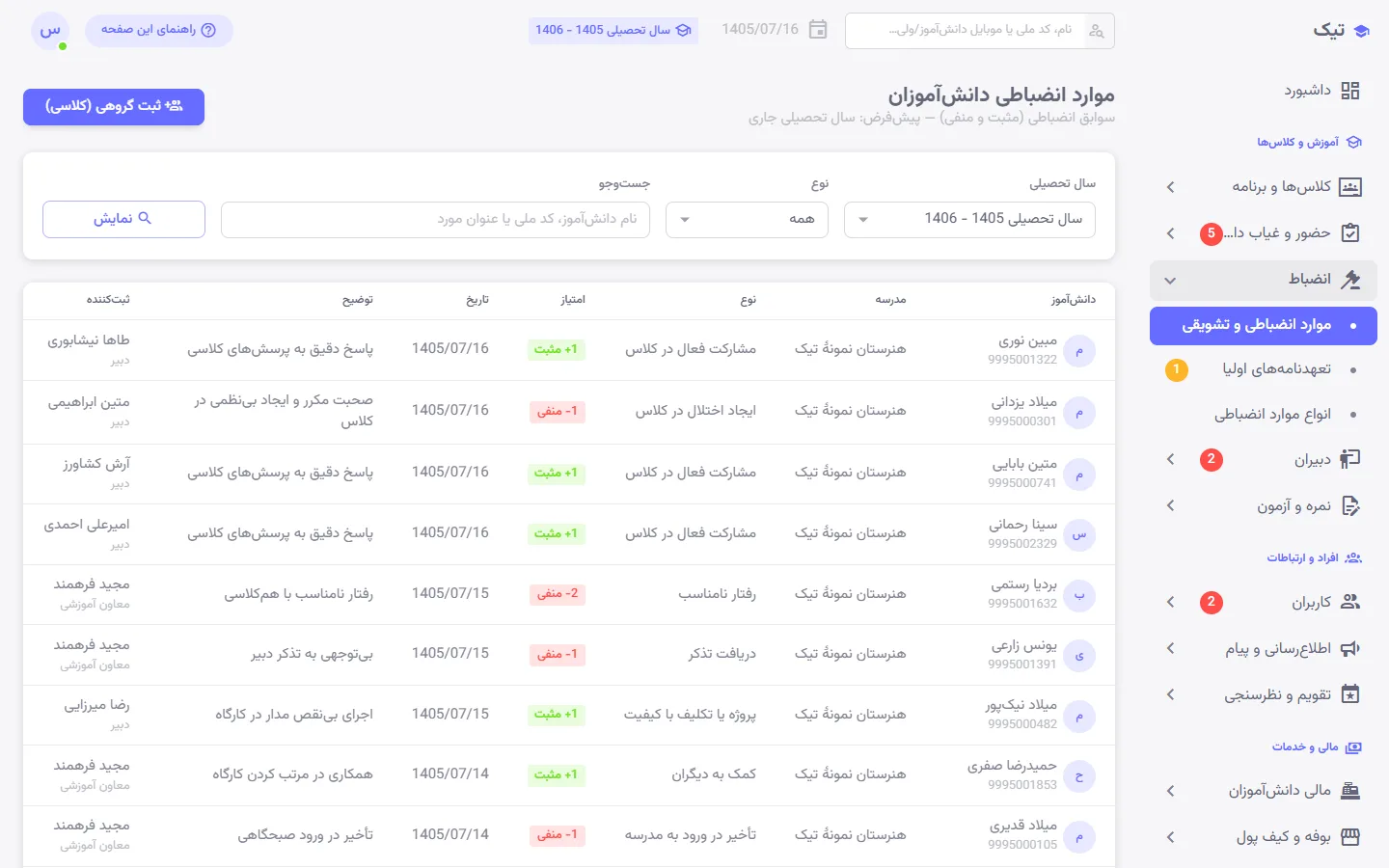1389x868 pixels.
Task: Click avatar of student مبین نوری
Action: point(1079,351)
